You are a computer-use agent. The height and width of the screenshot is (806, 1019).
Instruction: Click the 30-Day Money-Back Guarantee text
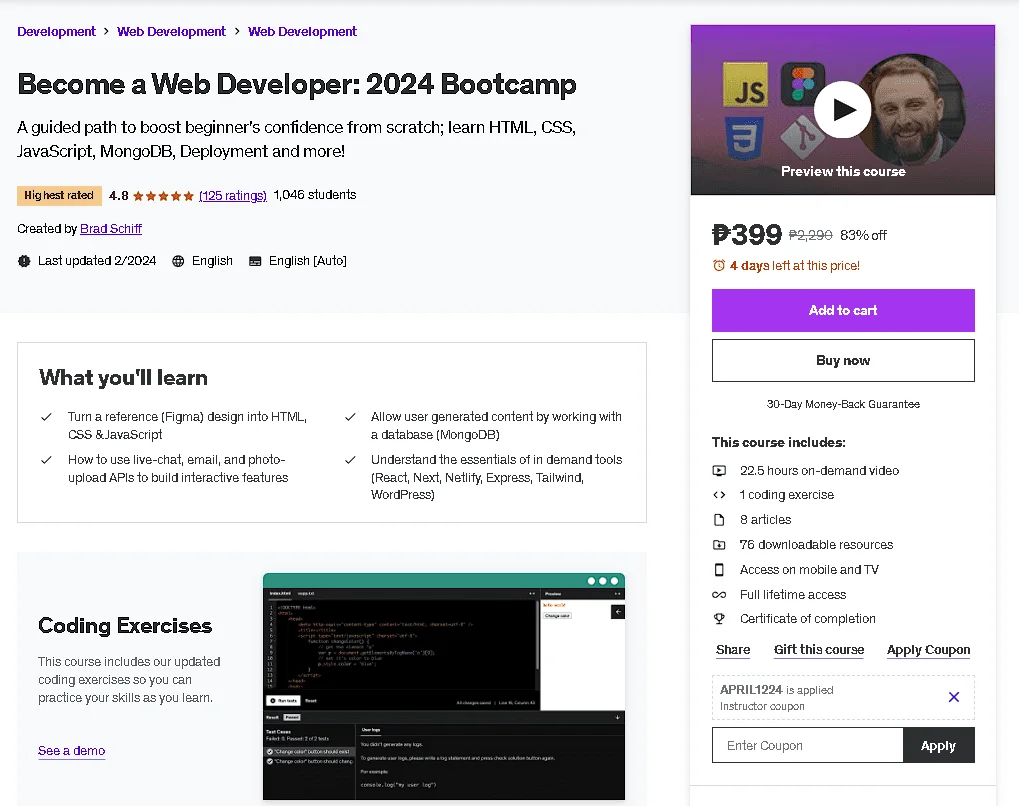coord(843,404)
